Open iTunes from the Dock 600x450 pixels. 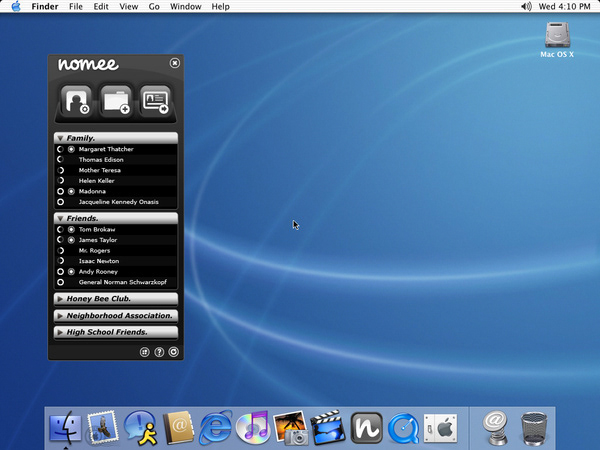pyautogui.click(x=253, y=428)
